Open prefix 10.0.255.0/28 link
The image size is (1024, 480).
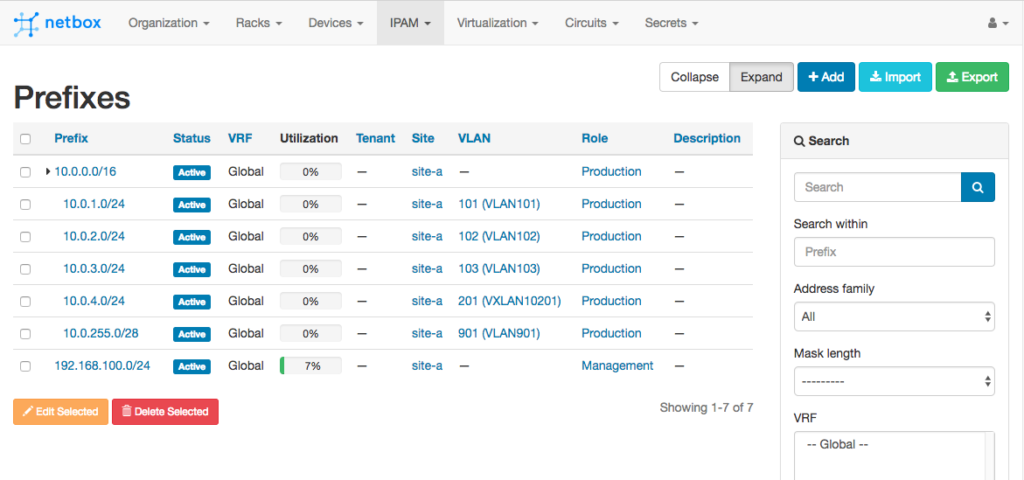(x=101, y=333)
